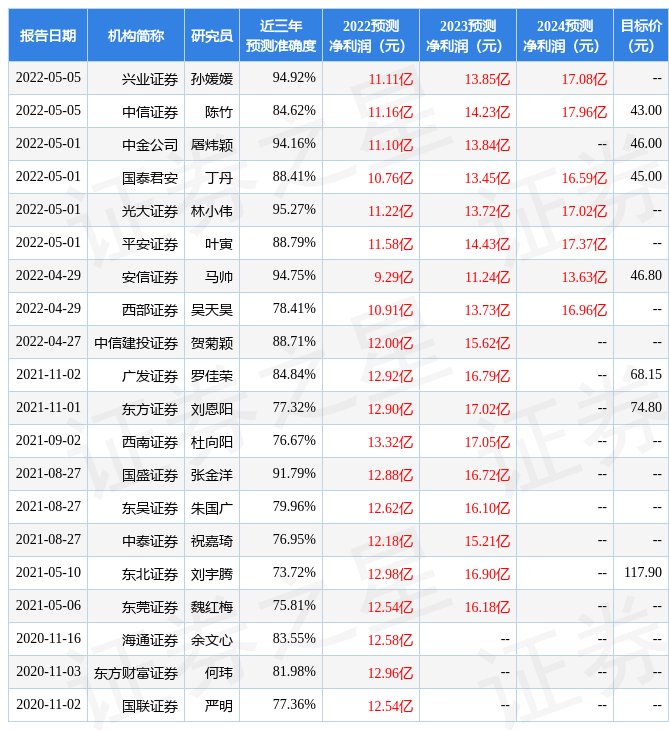Click the 机构简称 column header
Image resolution: width=669 pixels, height=730 pixels.
tap(135, 35)
